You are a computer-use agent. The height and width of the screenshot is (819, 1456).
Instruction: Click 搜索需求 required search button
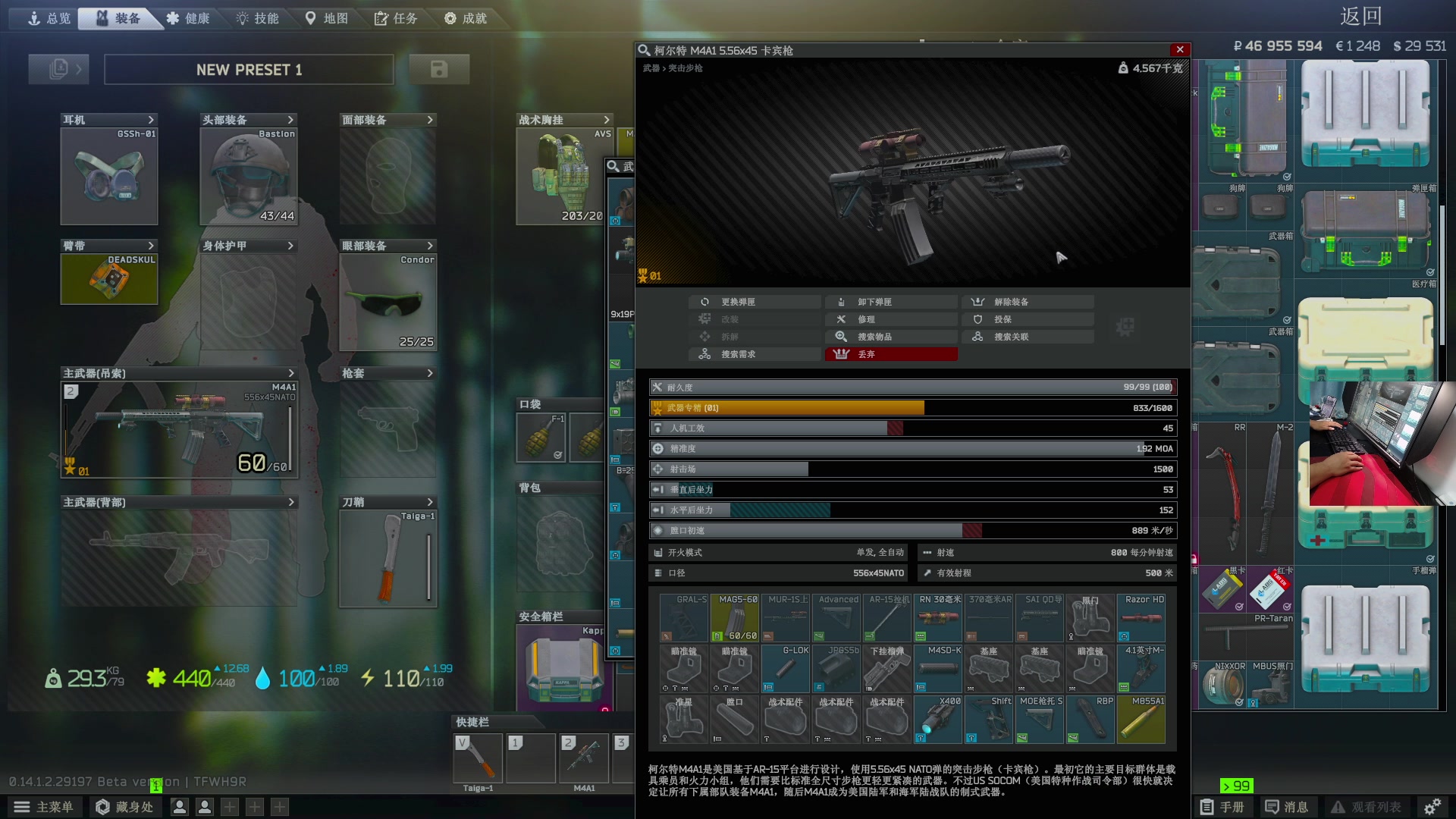point(755,354)
